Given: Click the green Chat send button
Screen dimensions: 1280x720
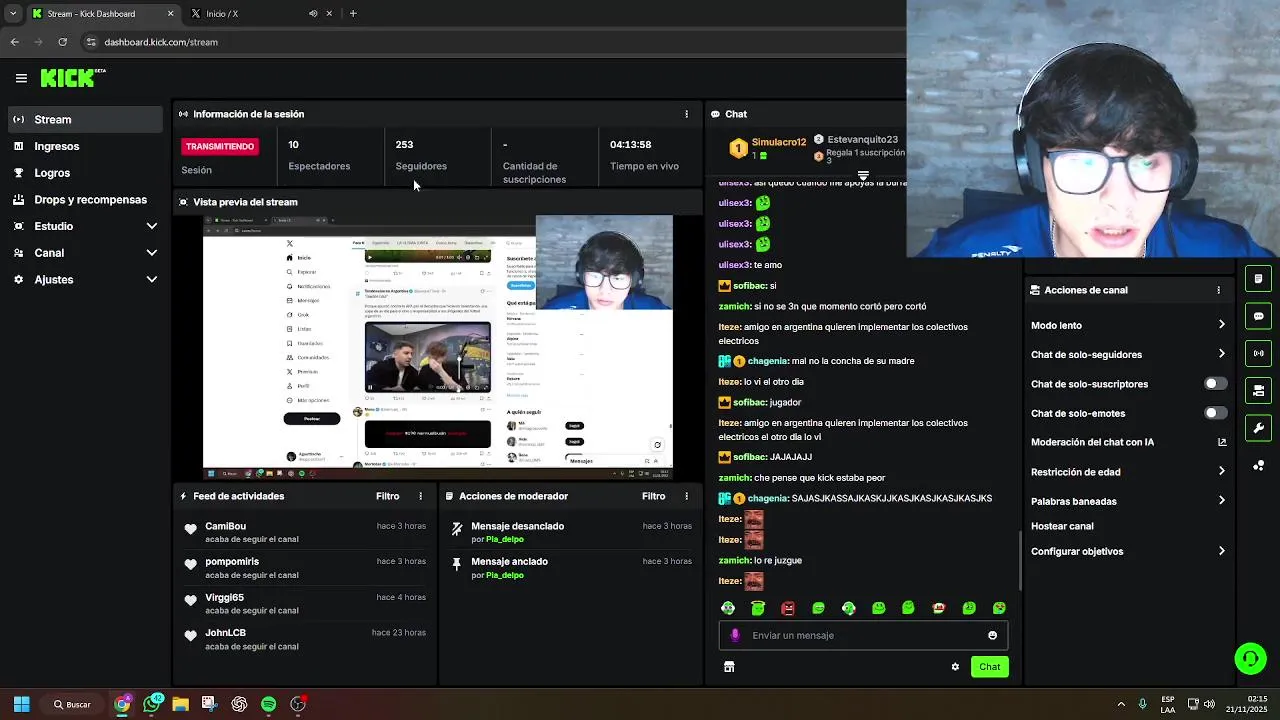Looking at the screenshot, I should tap(989, 667).
